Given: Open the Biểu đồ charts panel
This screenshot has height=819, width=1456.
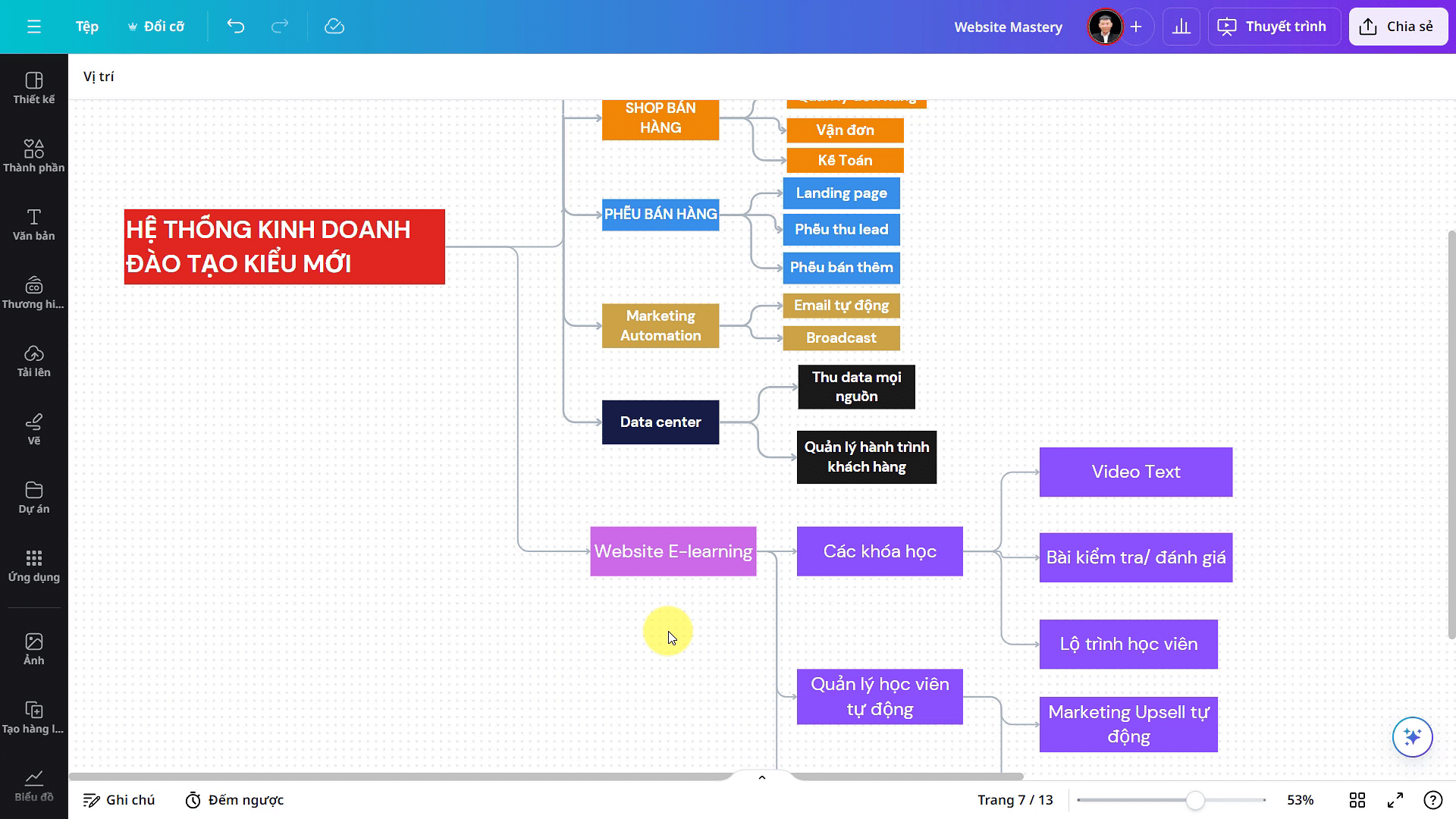Looking at the screenshot, I should pyautogui.click(x=34, y=786).
